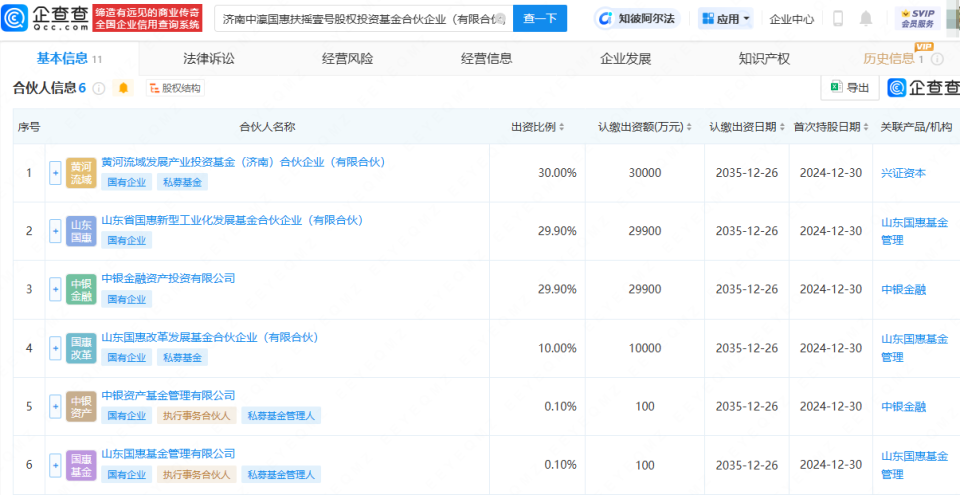This screenshot has height=495, width=960.
Task: Sort table by 出资比例 column
Action: [538, 127]
